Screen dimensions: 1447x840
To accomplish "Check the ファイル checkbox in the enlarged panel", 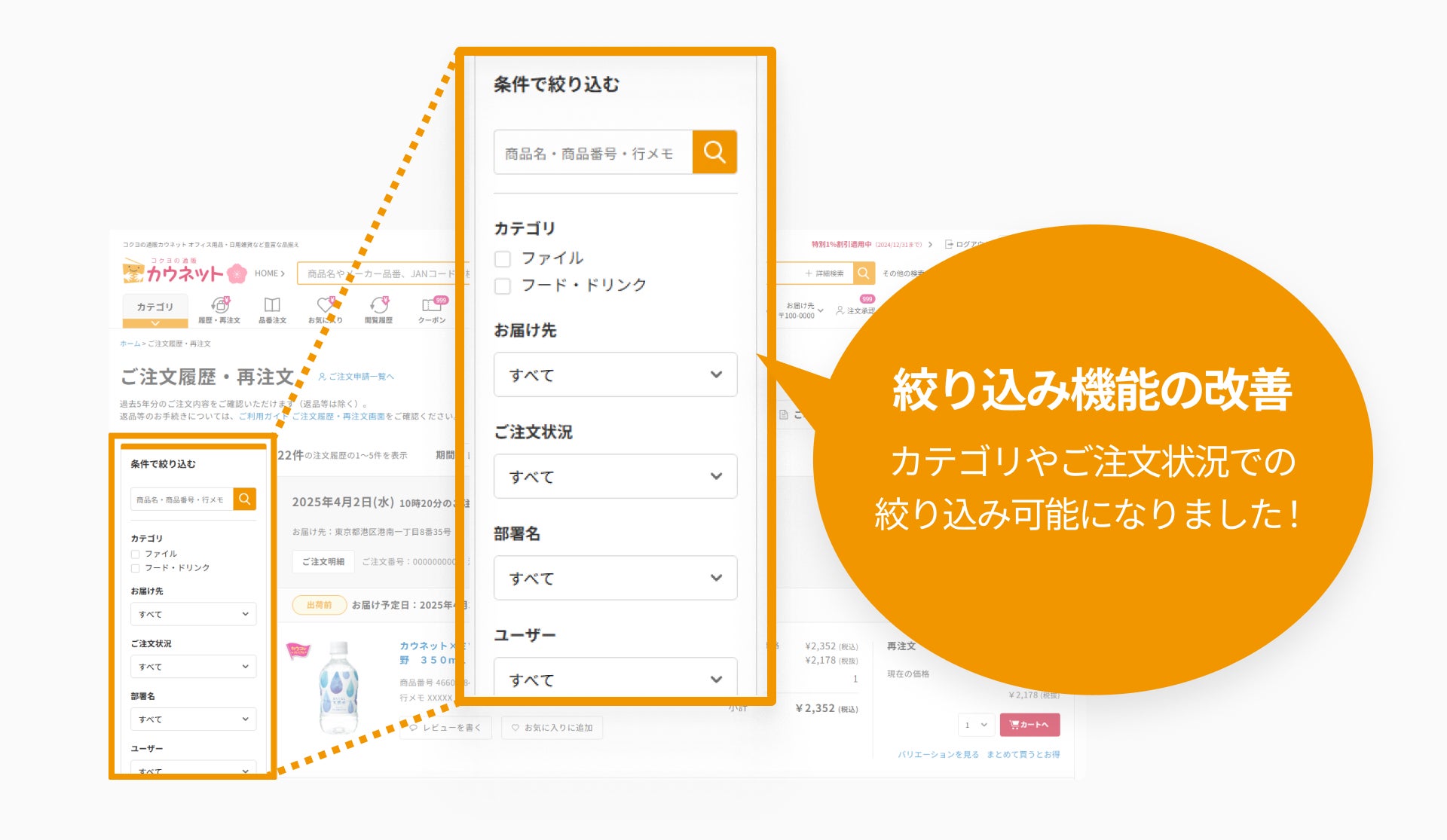I will point(503,259).
